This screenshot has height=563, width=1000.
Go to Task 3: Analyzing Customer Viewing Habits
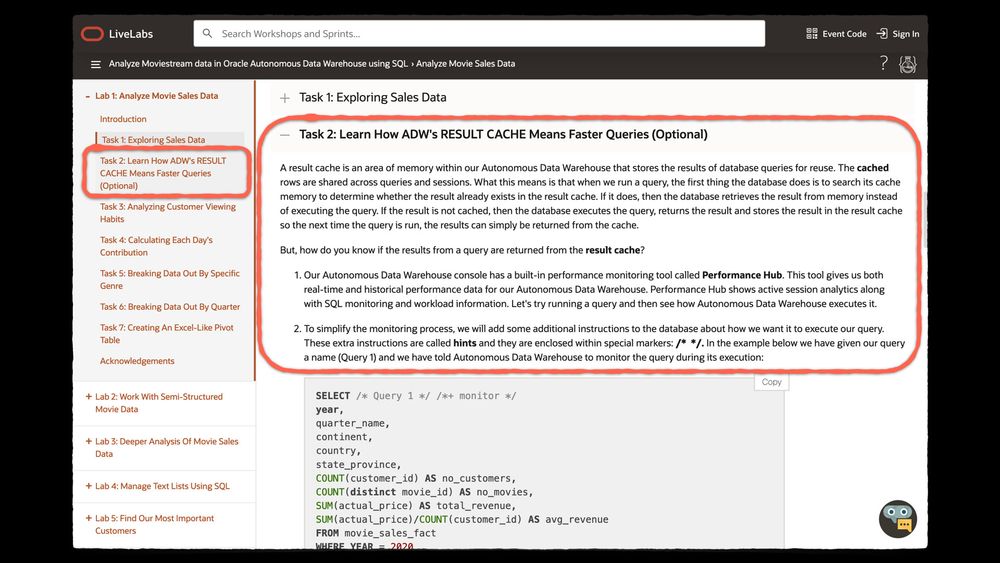168,213
